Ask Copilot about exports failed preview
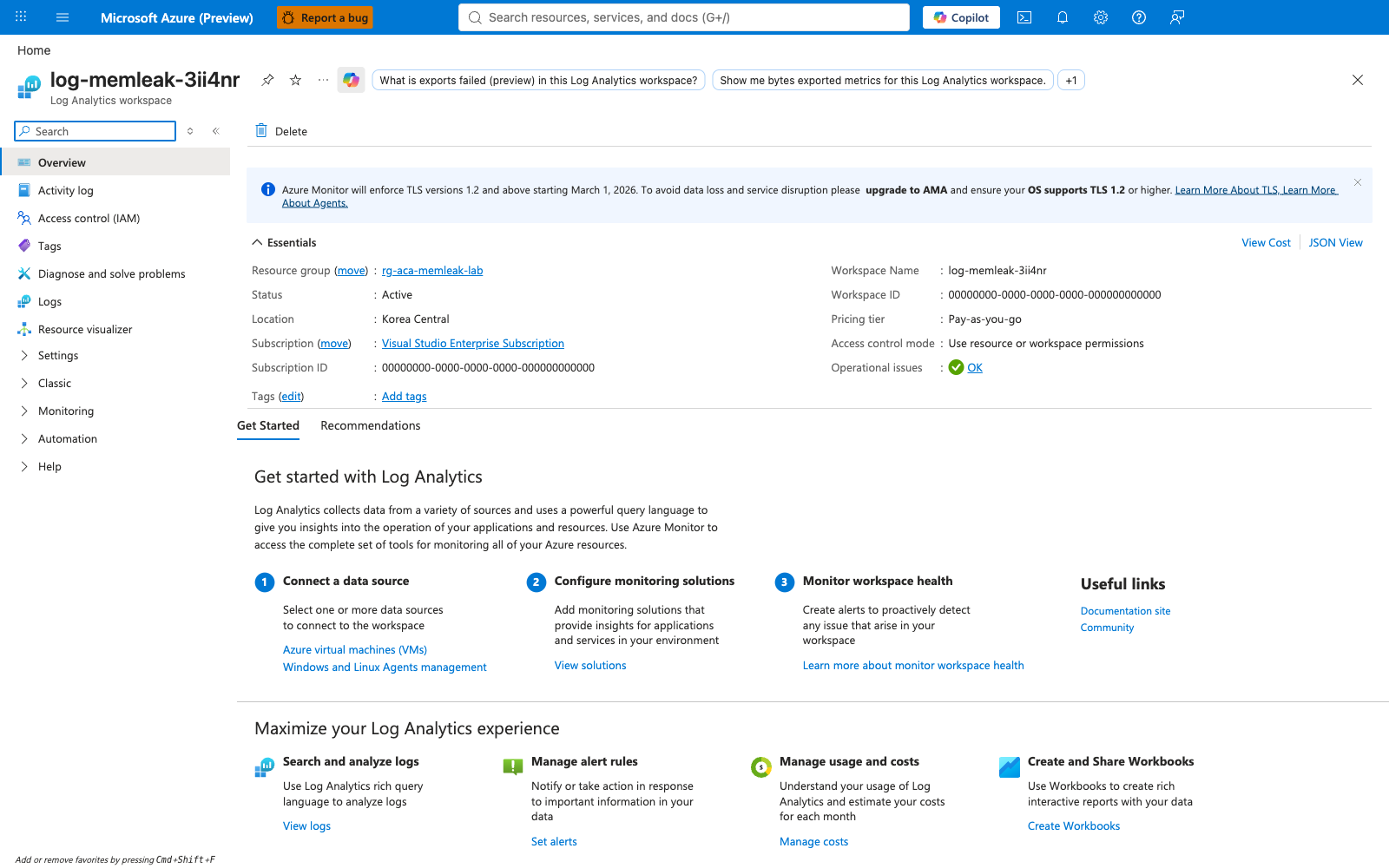Viewport: 1389px width, 868px height. [x=538, y=80]
